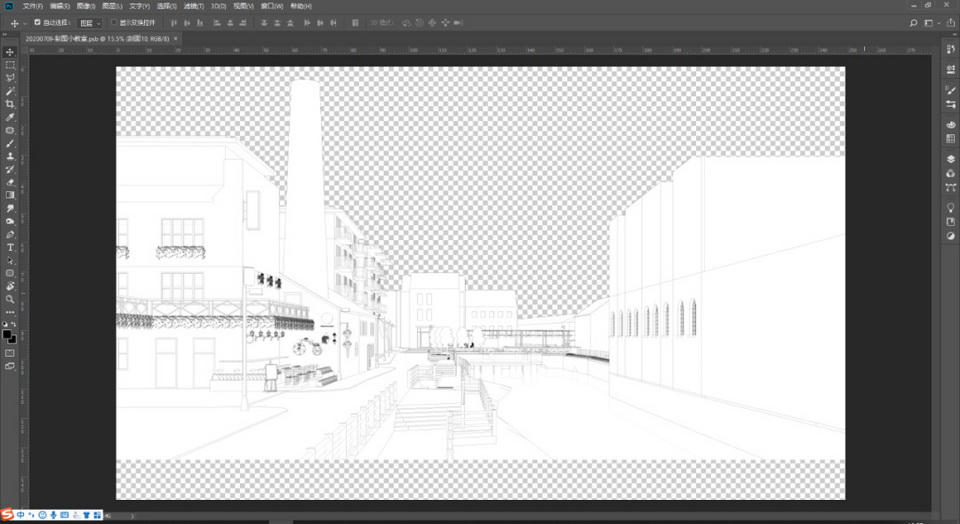Toggle Quick Mask mode button
960x524 pixels.
click(10, 353)
